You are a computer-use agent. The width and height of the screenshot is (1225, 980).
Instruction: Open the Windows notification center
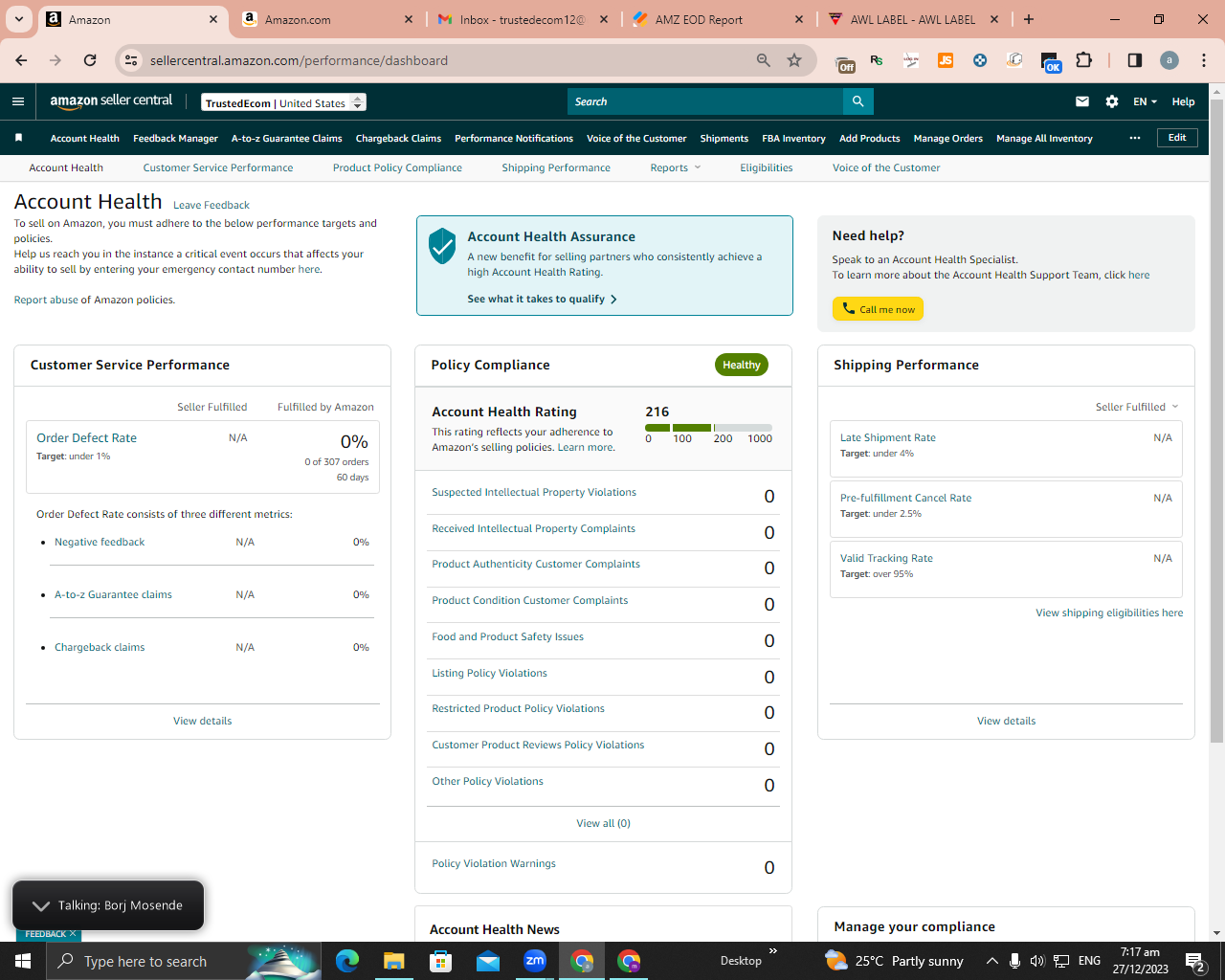pos(1194,961)
